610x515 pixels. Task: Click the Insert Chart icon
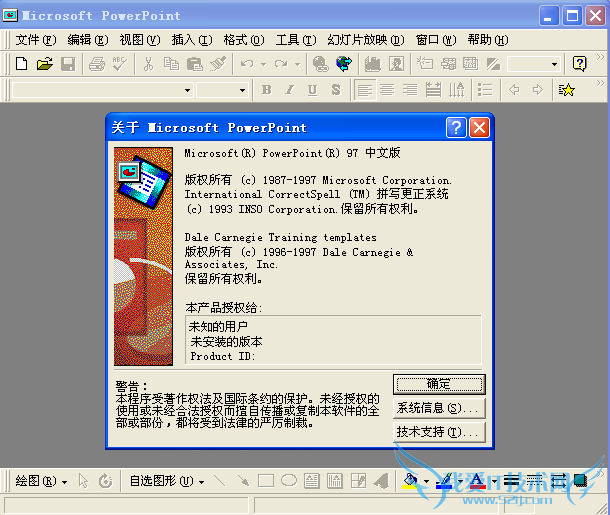click(x=373, y=64)
